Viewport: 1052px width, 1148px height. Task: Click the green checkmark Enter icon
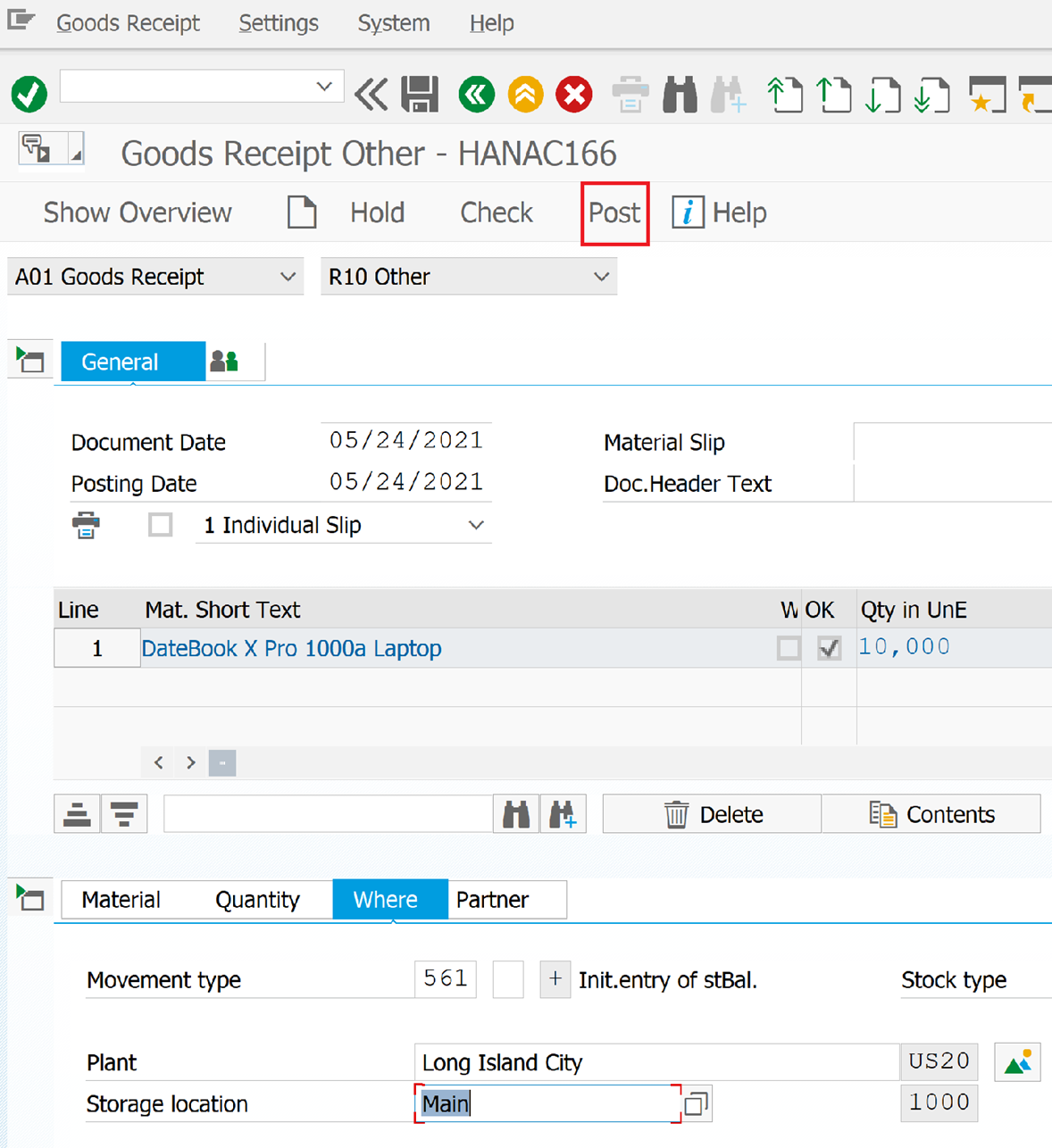point(29,94)
